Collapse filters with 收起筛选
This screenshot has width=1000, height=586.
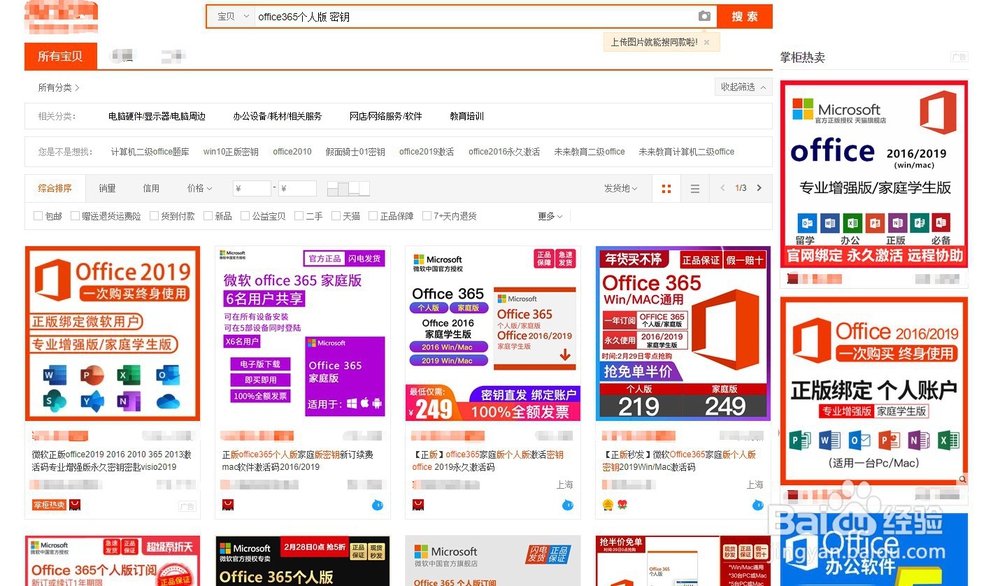(743, 87)
